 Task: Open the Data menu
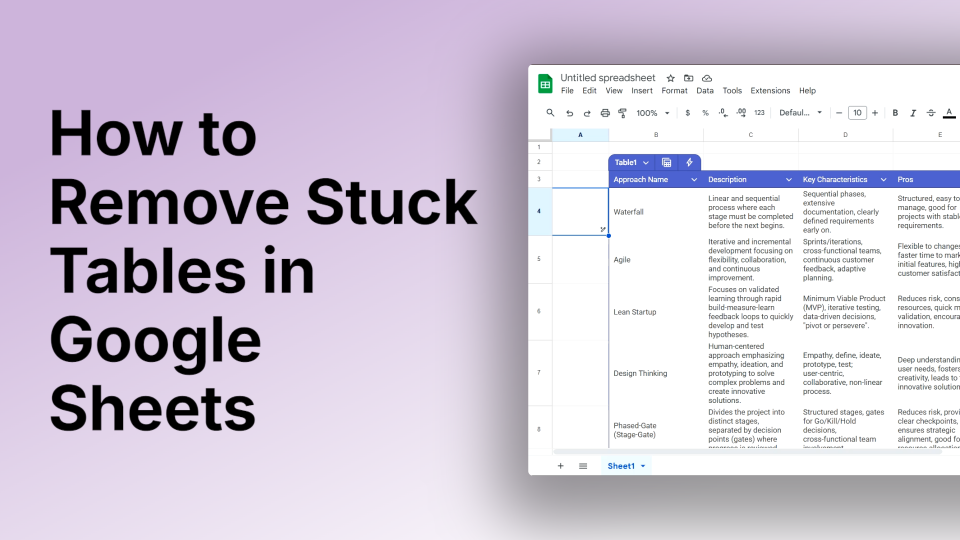[705, 91]
